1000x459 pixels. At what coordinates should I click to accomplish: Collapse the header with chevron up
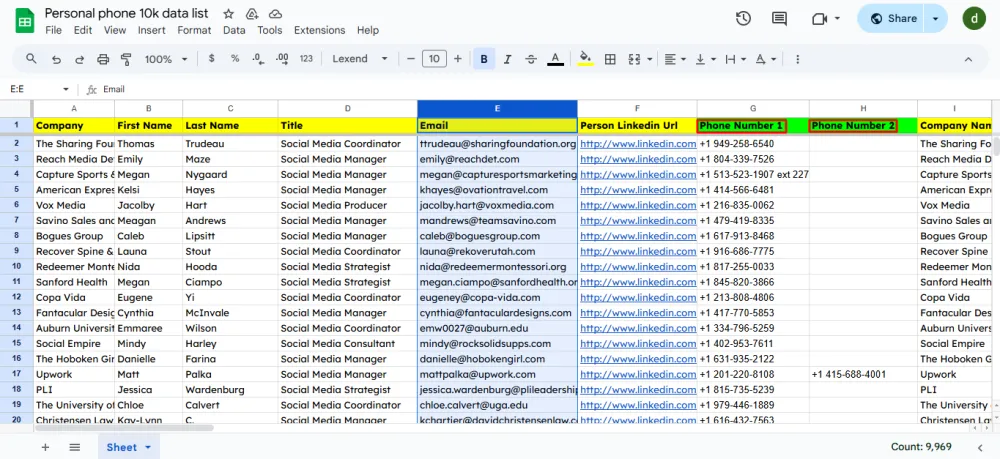(968, 59)
